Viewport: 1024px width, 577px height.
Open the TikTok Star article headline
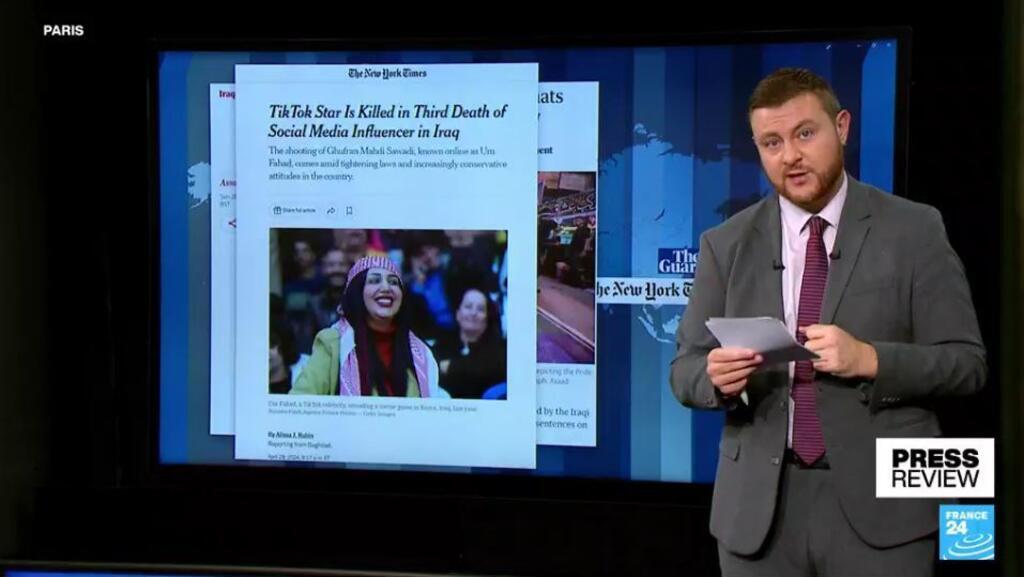387,121
